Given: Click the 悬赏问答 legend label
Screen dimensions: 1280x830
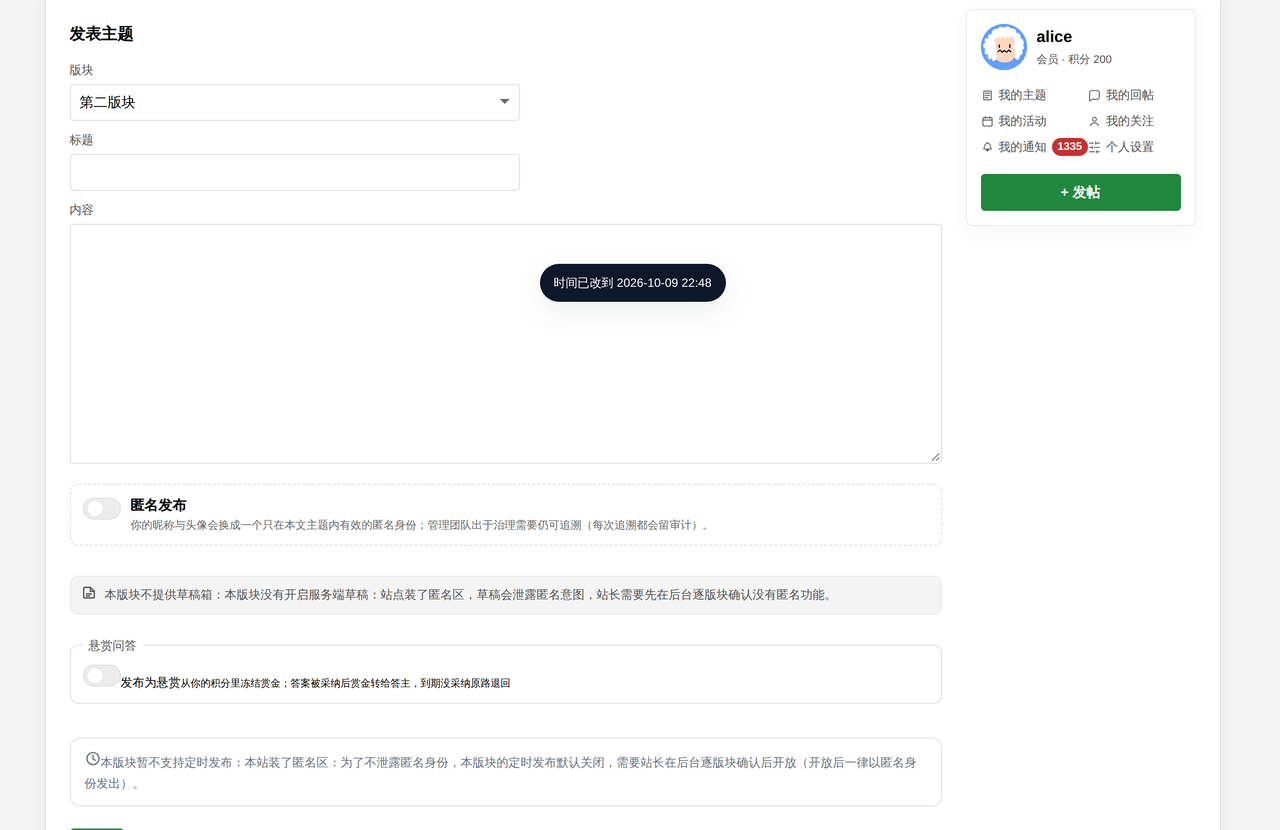Looking at the screenshot, I should [112, 646].
